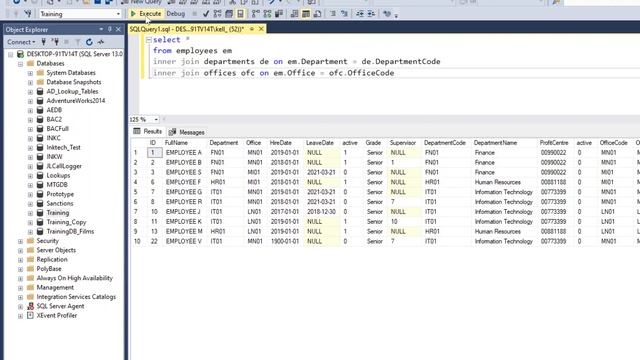Close the Object Explorer panel
This screenshot has width=640, height=360.
tap(118, 29)
